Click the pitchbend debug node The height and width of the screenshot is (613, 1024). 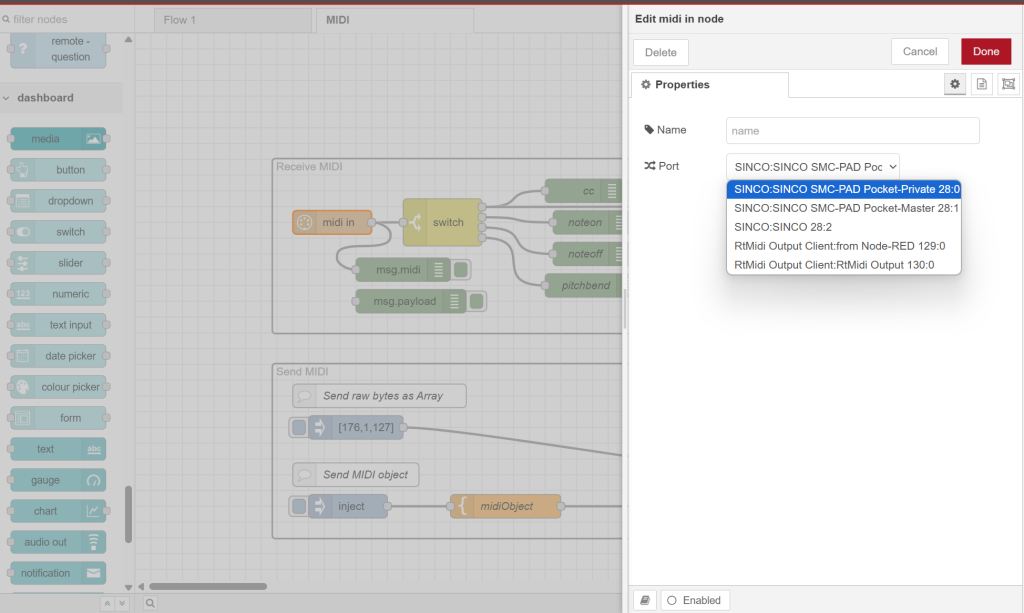[583, 285]
